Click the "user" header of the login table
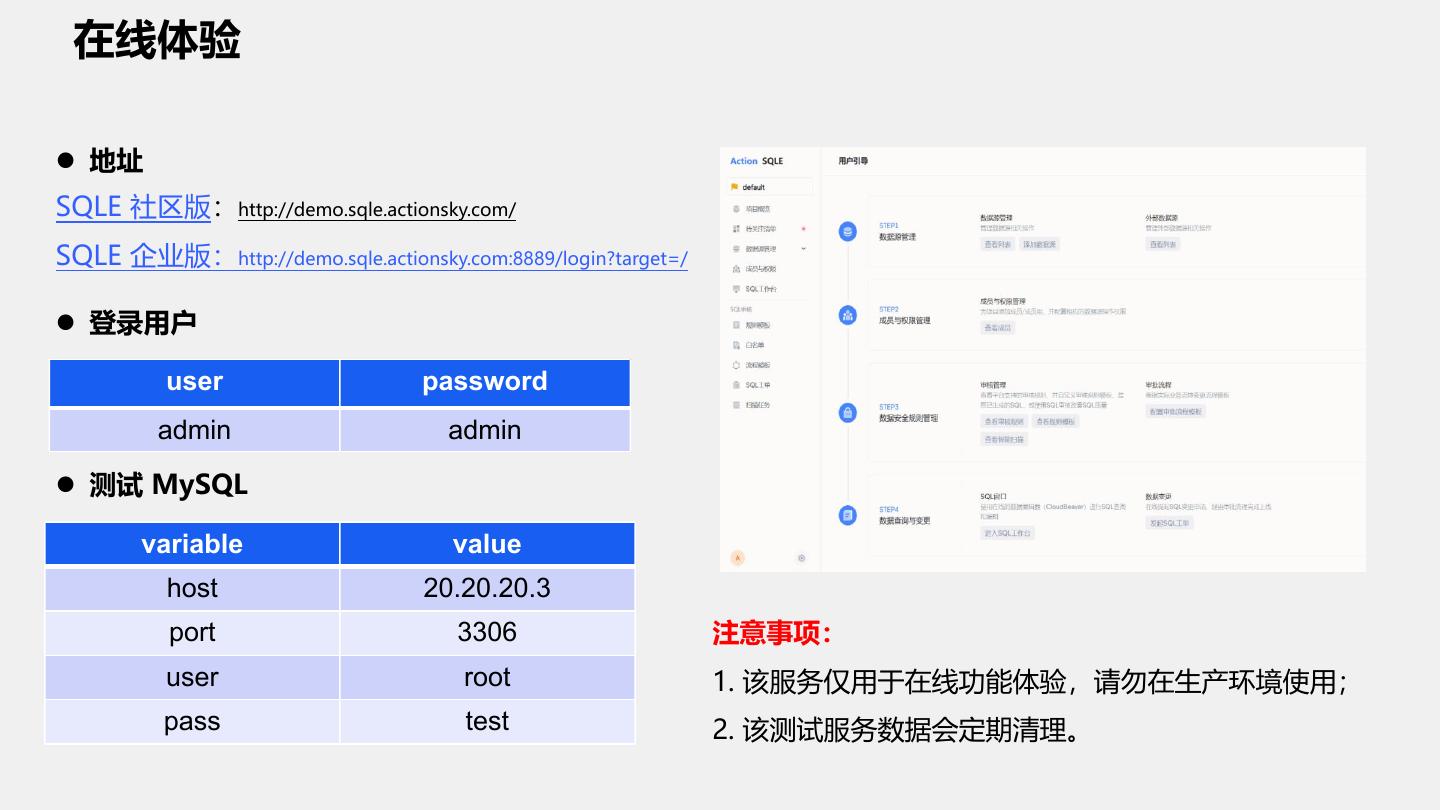The width and height of the screenshot is (1440, 810). 194,382
